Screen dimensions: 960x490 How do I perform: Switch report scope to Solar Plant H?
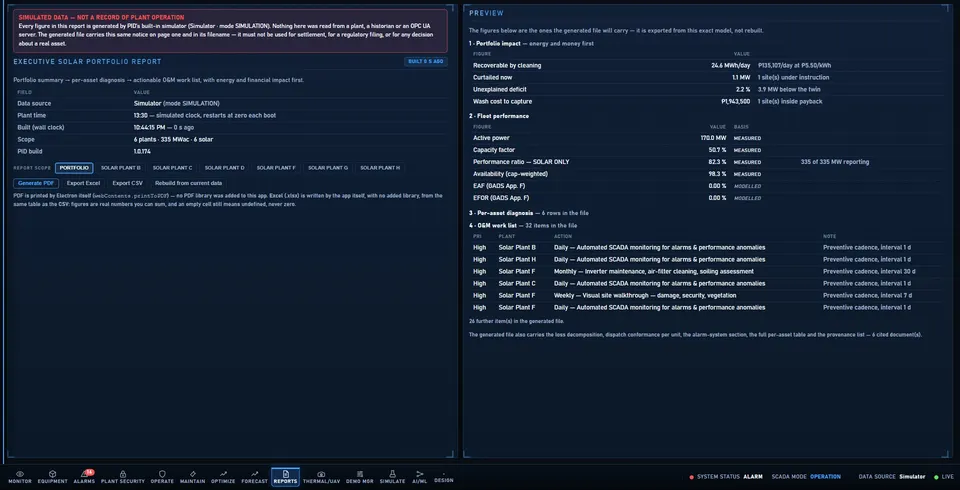pos(380,168)
